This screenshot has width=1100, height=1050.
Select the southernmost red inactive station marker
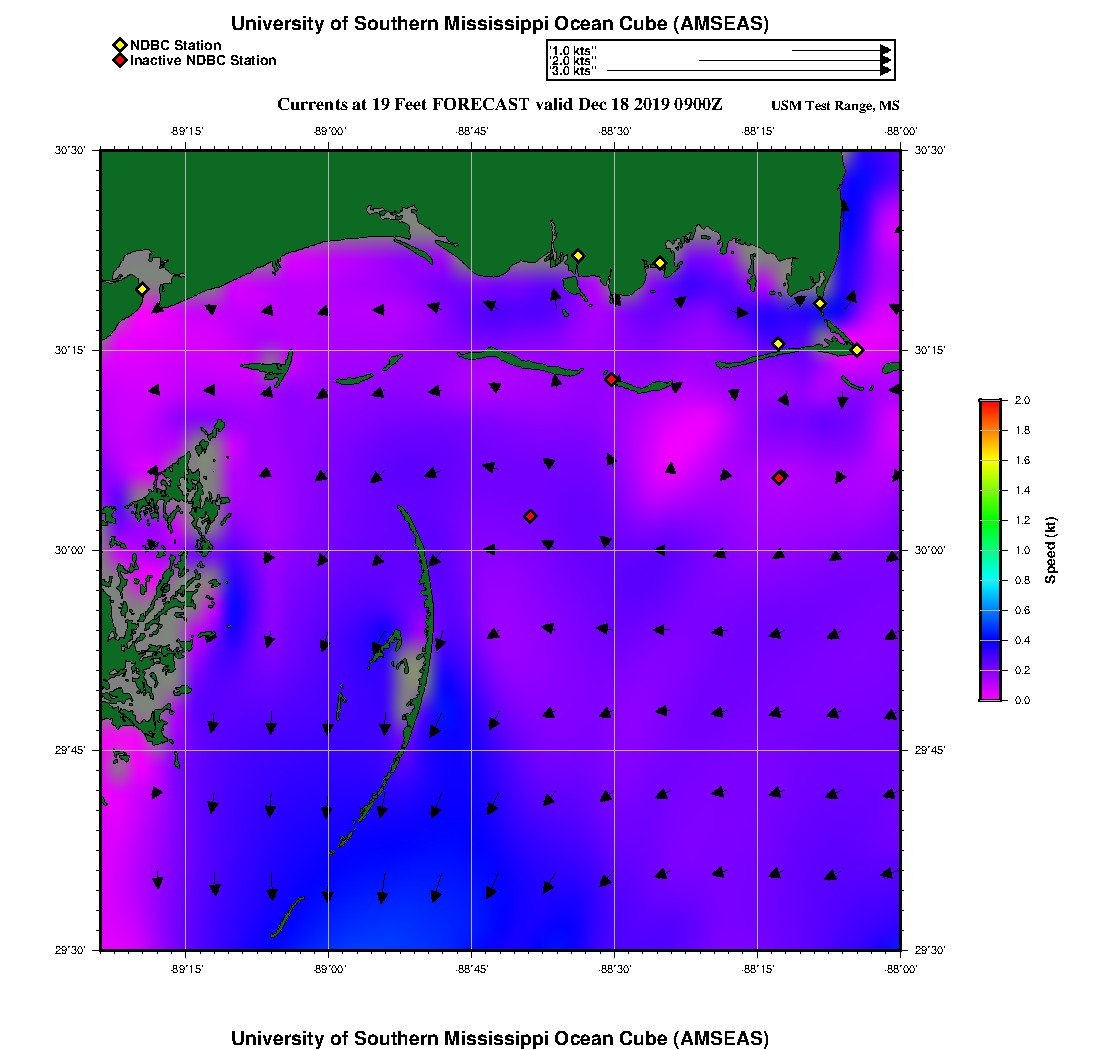(x=530, y=516)
